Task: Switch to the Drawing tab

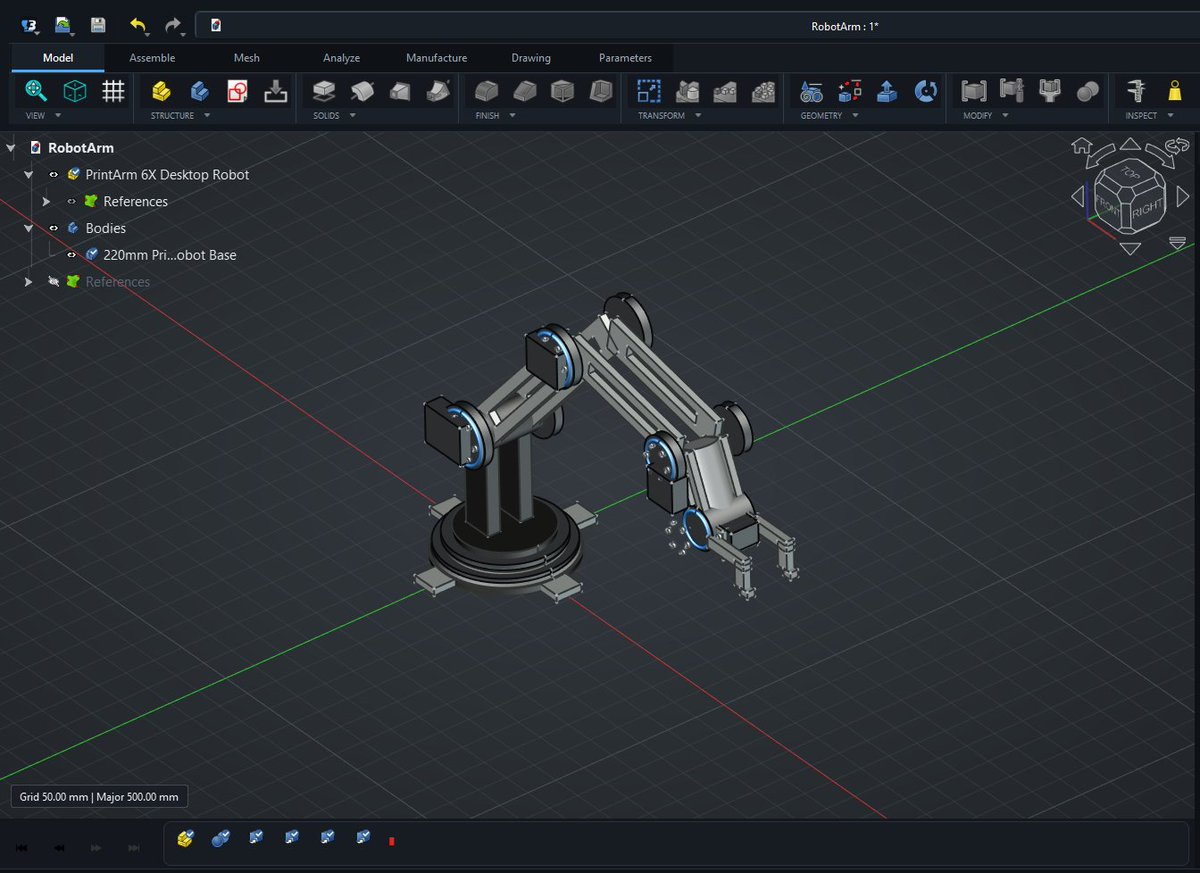Action: tap(531, 58)
